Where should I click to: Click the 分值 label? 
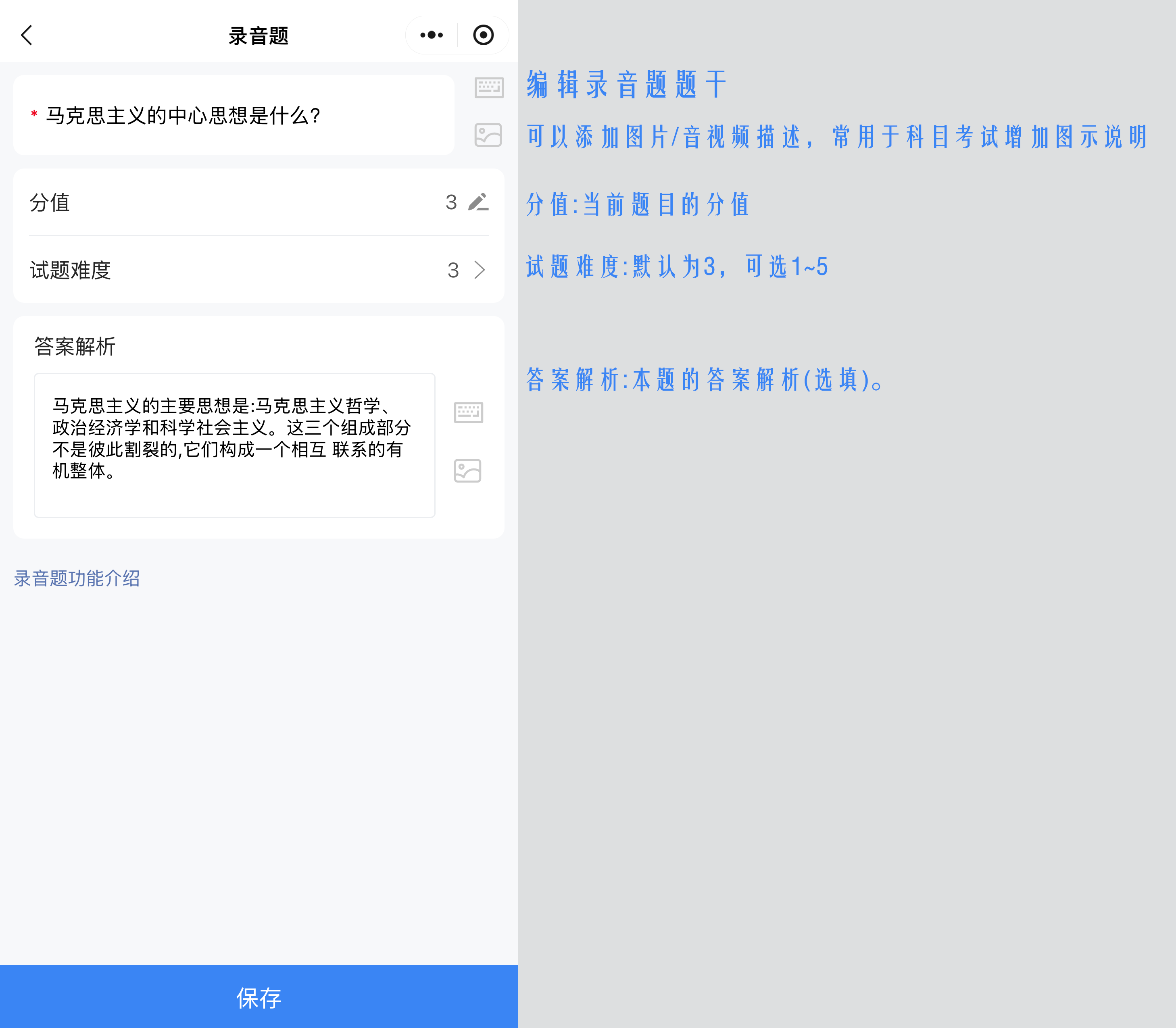[x=50, y=202]
